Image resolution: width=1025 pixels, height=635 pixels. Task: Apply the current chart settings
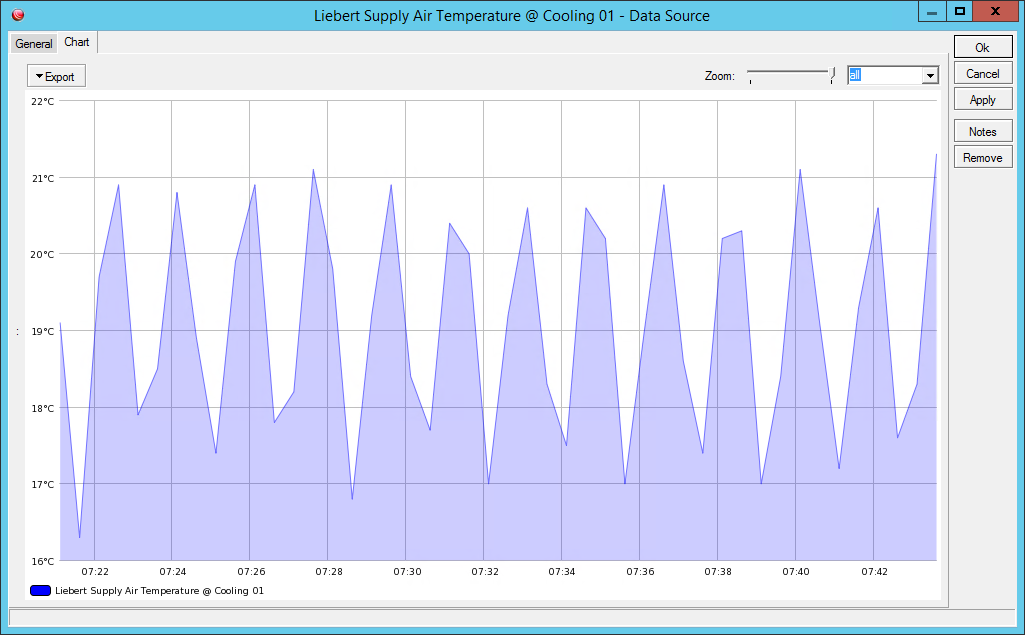point(982,98)
